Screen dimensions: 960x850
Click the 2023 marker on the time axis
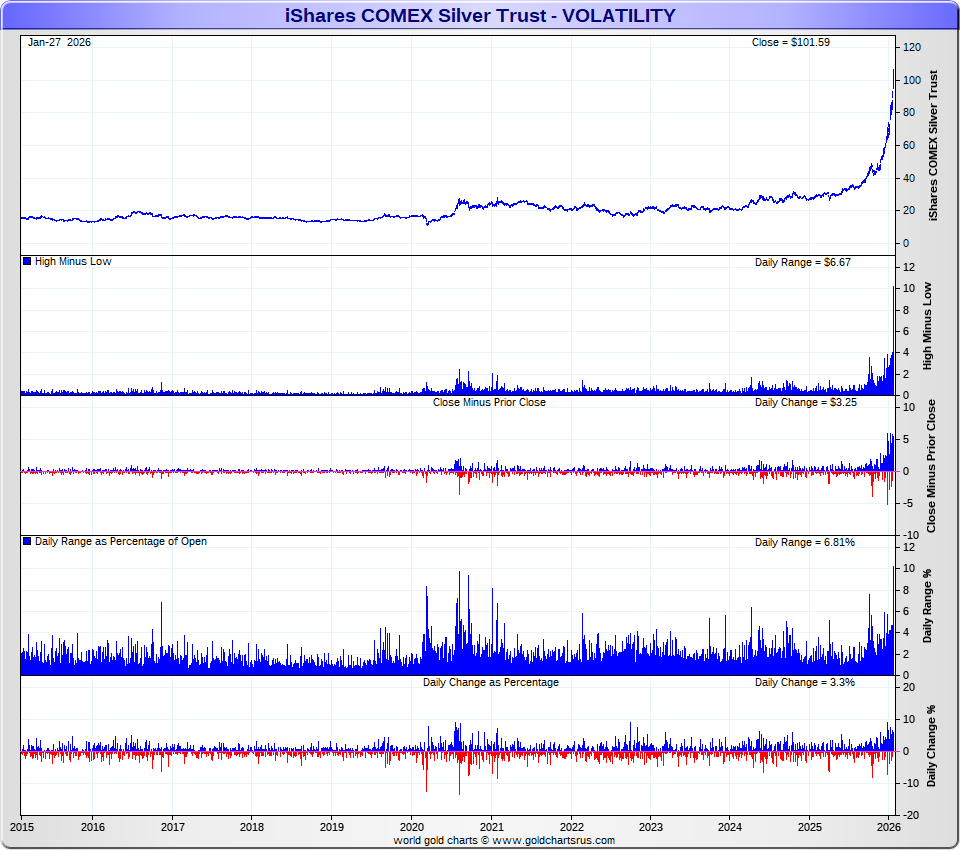(x=651, y=827)
